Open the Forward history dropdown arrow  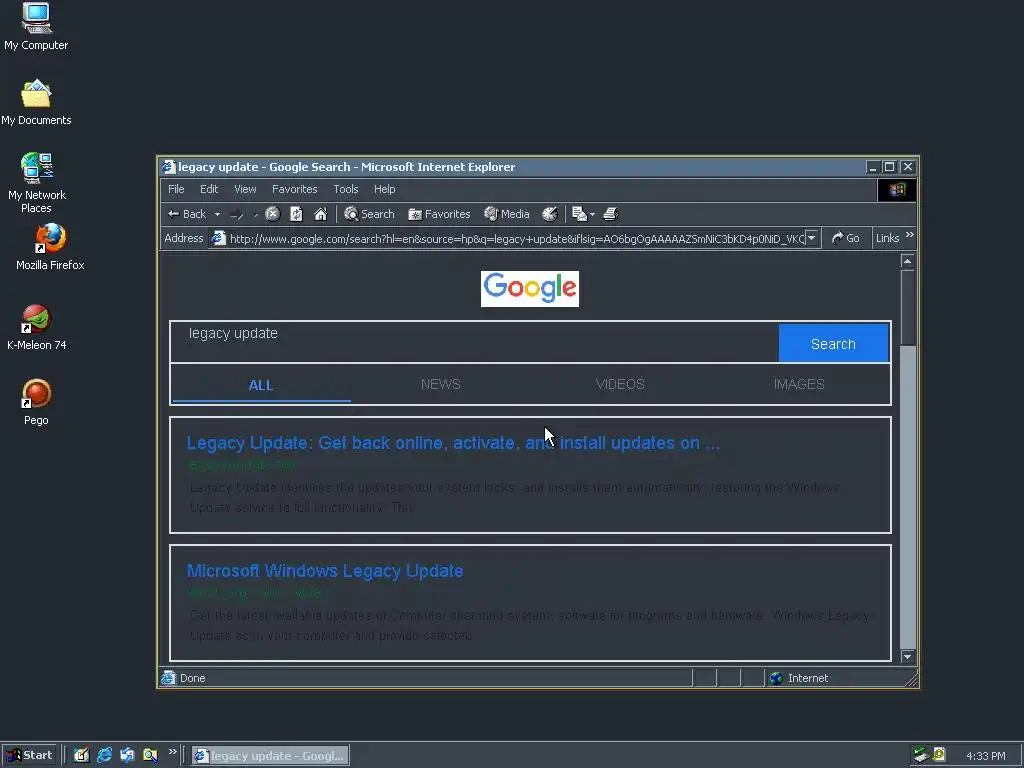pos(255,214)
